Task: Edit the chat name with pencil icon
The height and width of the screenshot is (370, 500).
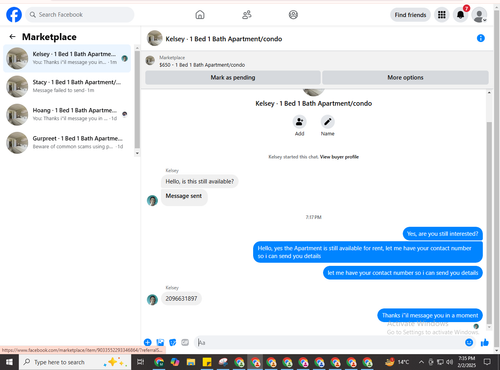Action: click(x=328, y=122)
